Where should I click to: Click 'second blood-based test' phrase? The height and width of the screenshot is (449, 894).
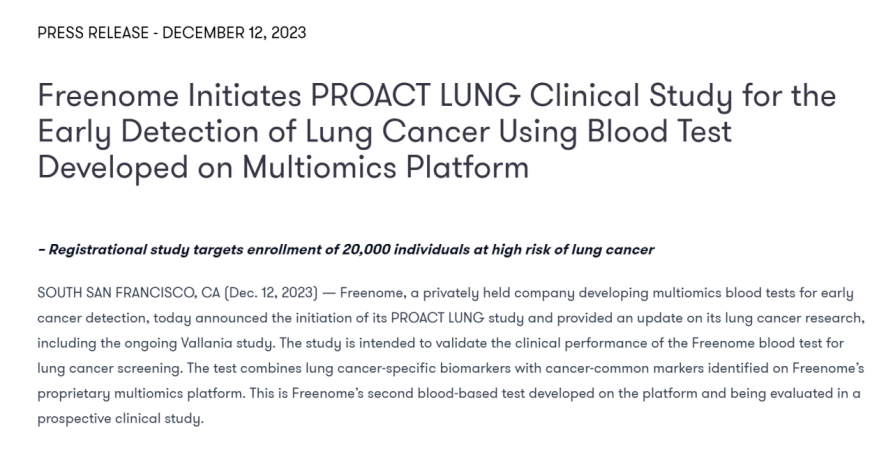pyautogui.click(x=446, y=393)
